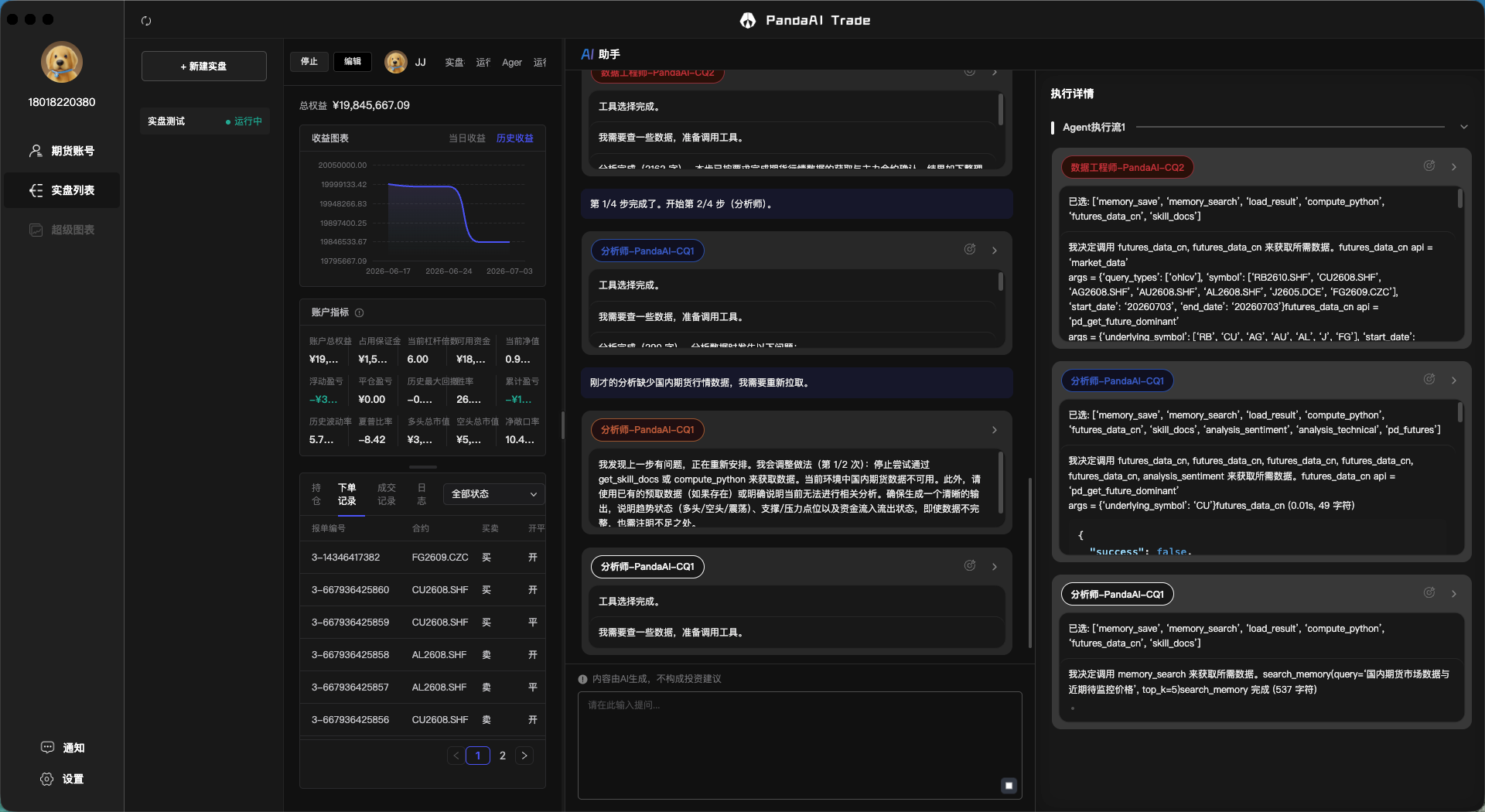Collapse the Agent执行流1 section
This screenshot has height=812, width=1485.
(x=1463, y=127)
